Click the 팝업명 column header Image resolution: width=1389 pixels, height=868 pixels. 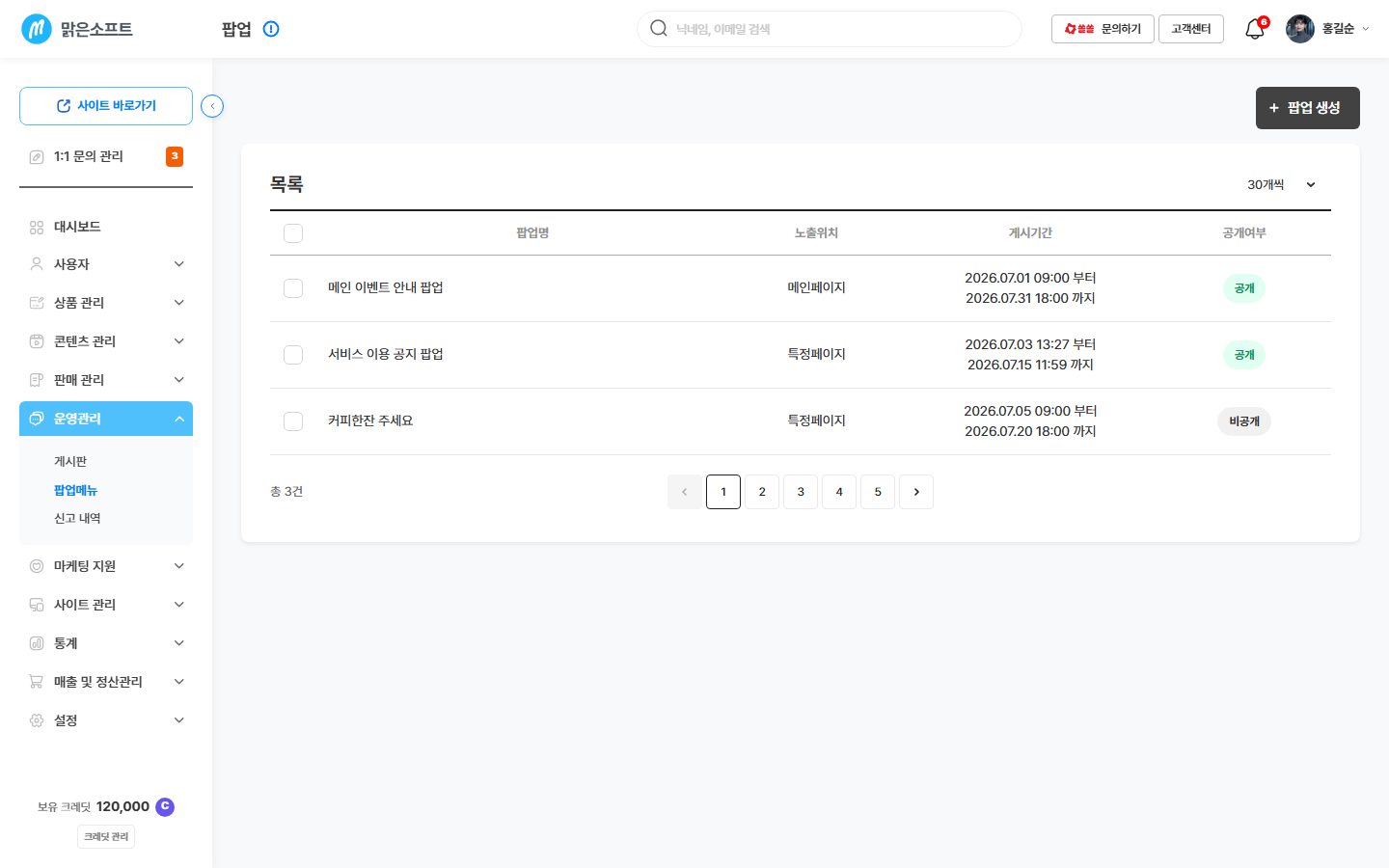(x=532, y=233)
